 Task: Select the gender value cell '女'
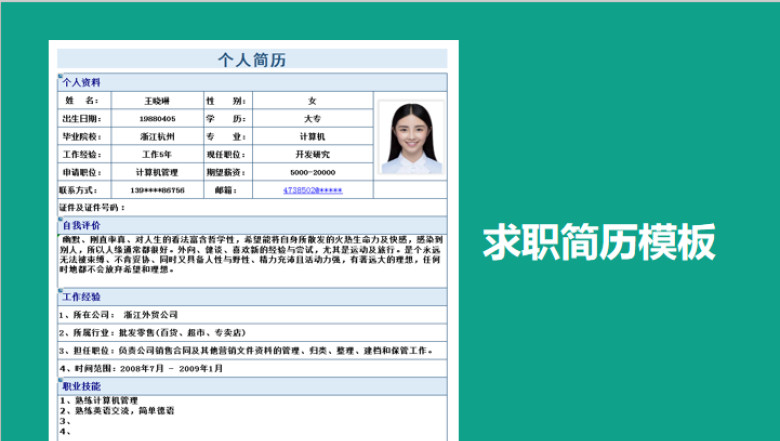click(312, 100)
